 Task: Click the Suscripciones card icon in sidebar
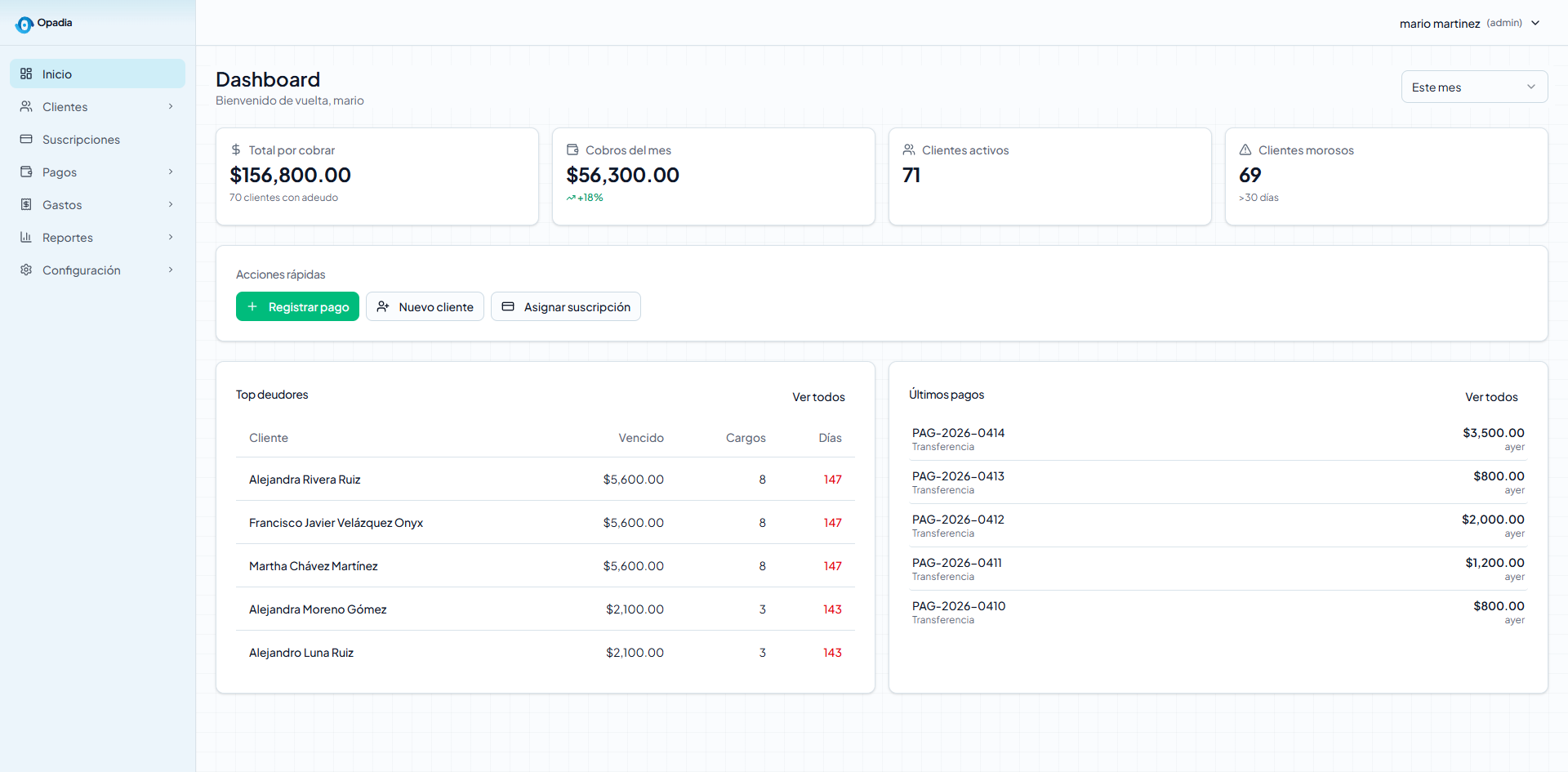(x=26, y=139)
